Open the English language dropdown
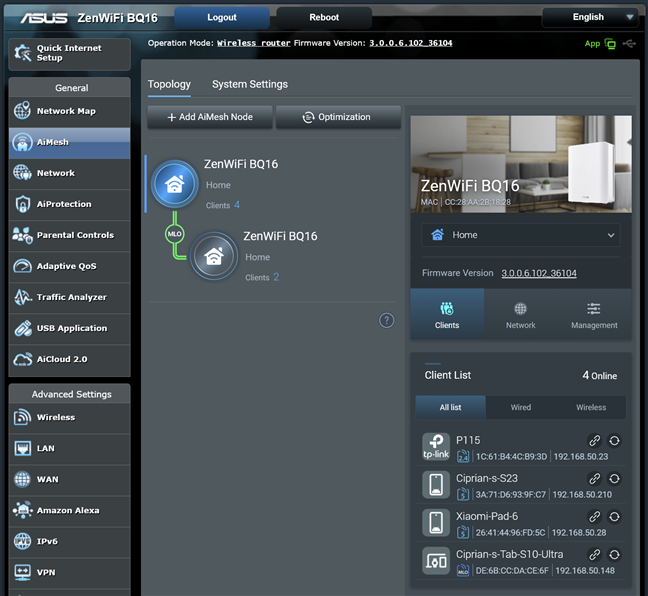Viewport: 648px width, 596px height. pyautogui.click(x=590, y=17)
